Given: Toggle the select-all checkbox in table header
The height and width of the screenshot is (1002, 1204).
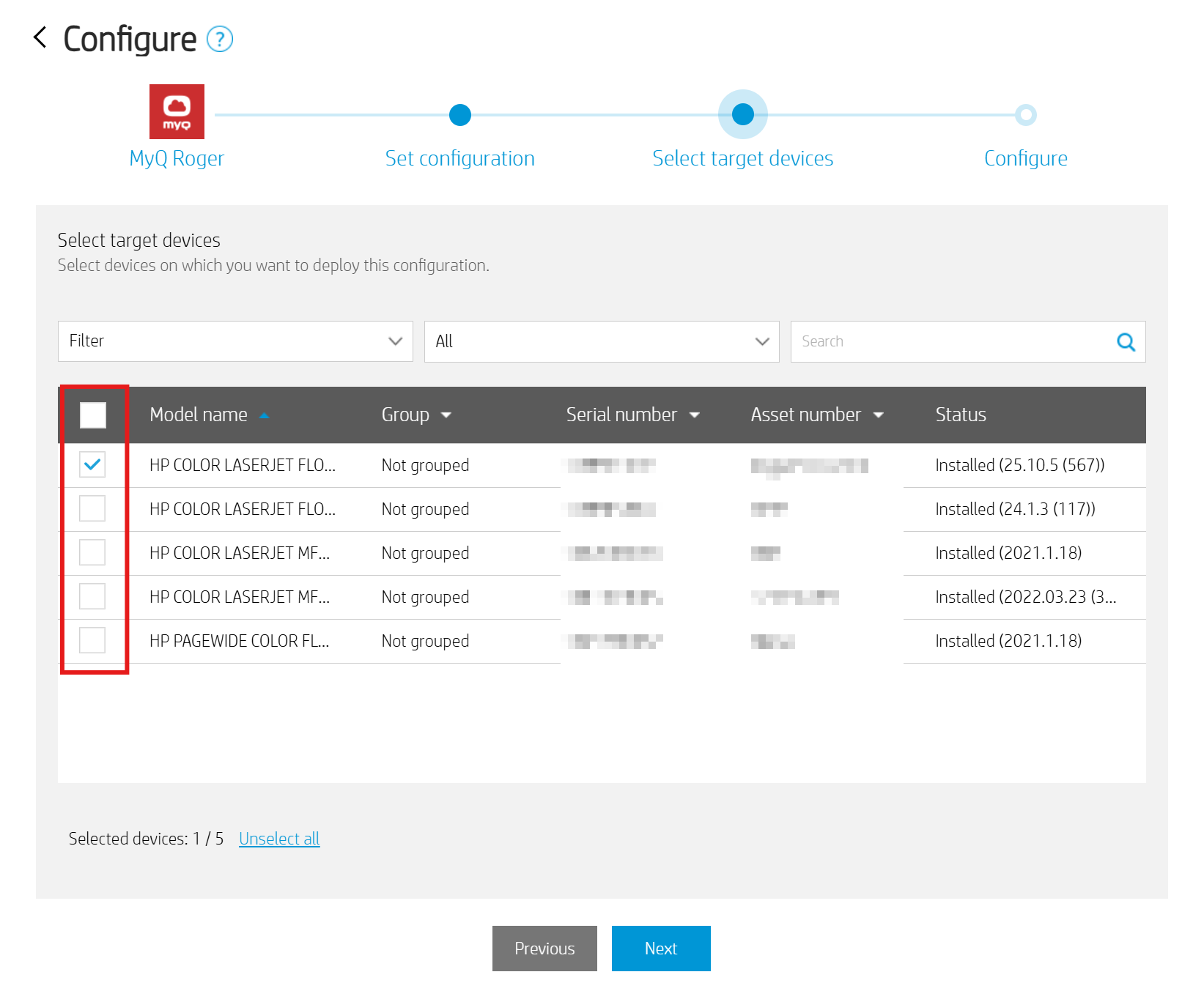Looking at the screenshot, I should tap(93, 415).
